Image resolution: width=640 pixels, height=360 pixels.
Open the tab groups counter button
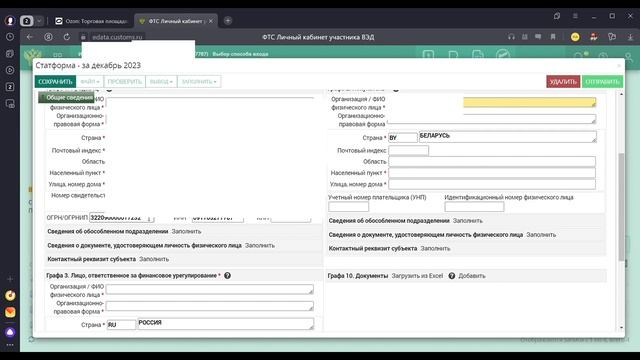(x=27, y=20)
